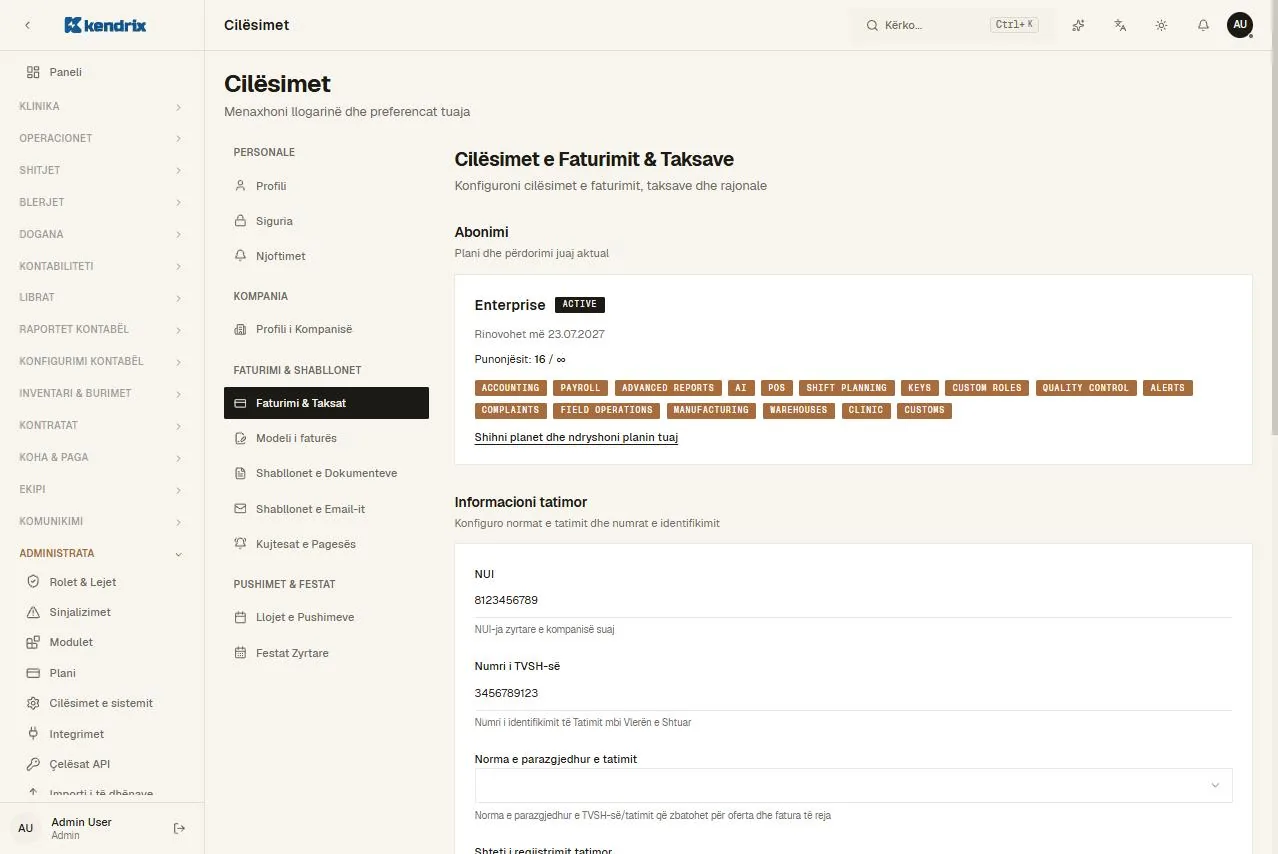
Task: Collapse the ADMINISTRATA section
Action: tap(102, 553)
